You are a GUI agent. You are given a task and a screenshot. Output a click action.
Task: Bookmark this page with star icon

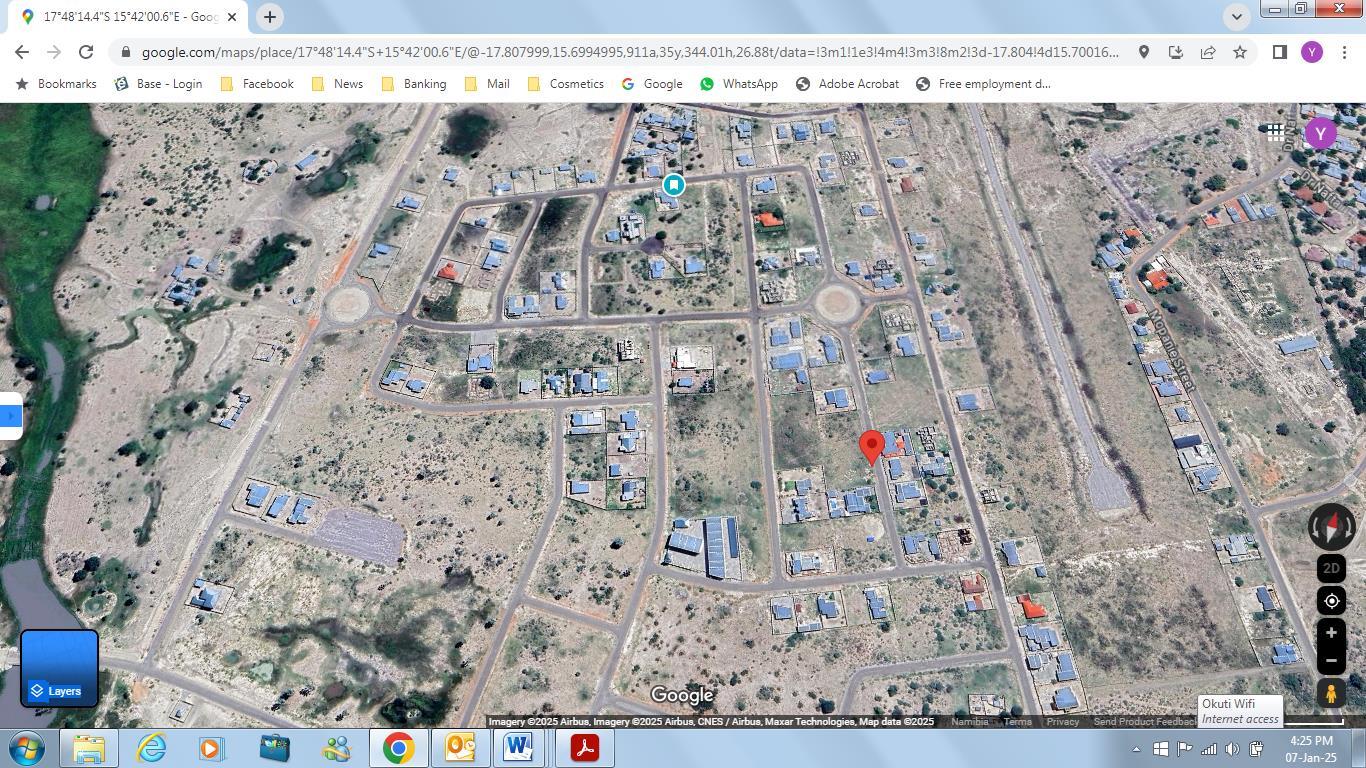[1240, 52]
